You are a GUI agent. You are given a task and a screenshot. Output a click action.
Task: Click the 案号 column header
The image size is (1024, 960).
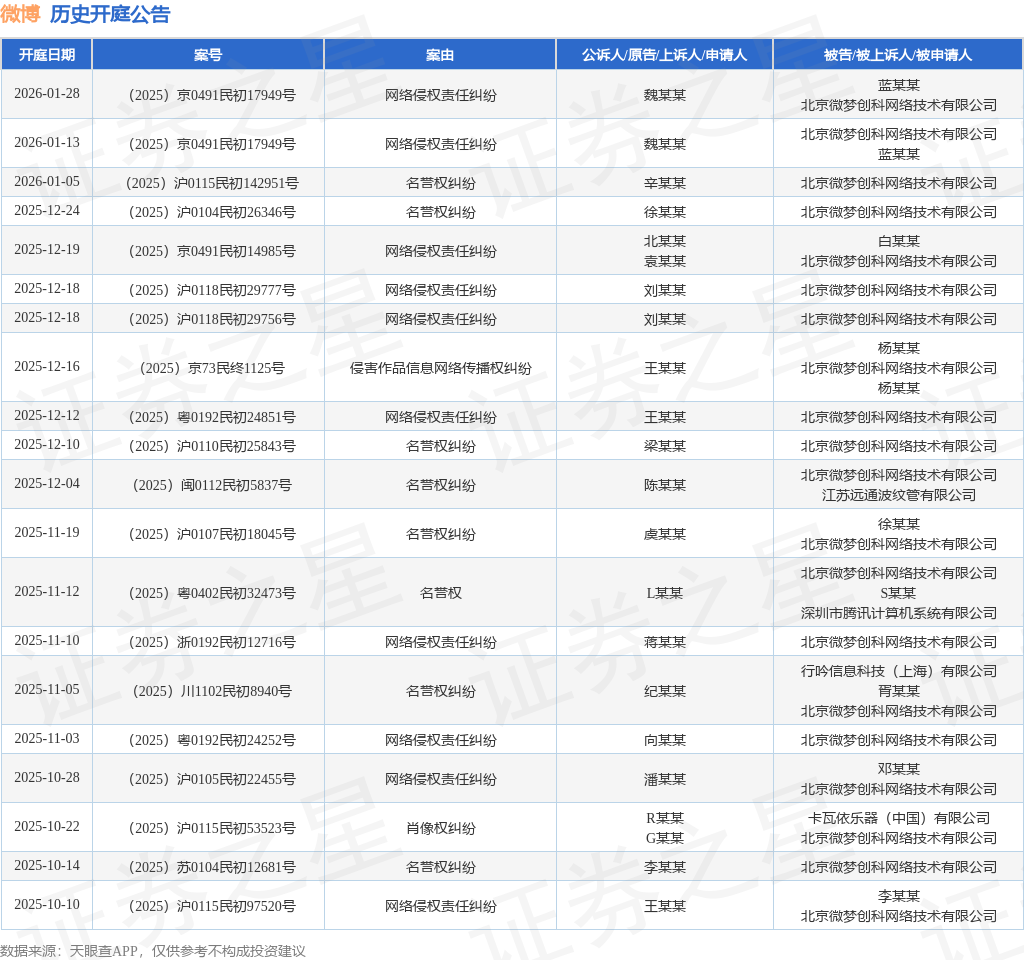(x=208, y=55)
